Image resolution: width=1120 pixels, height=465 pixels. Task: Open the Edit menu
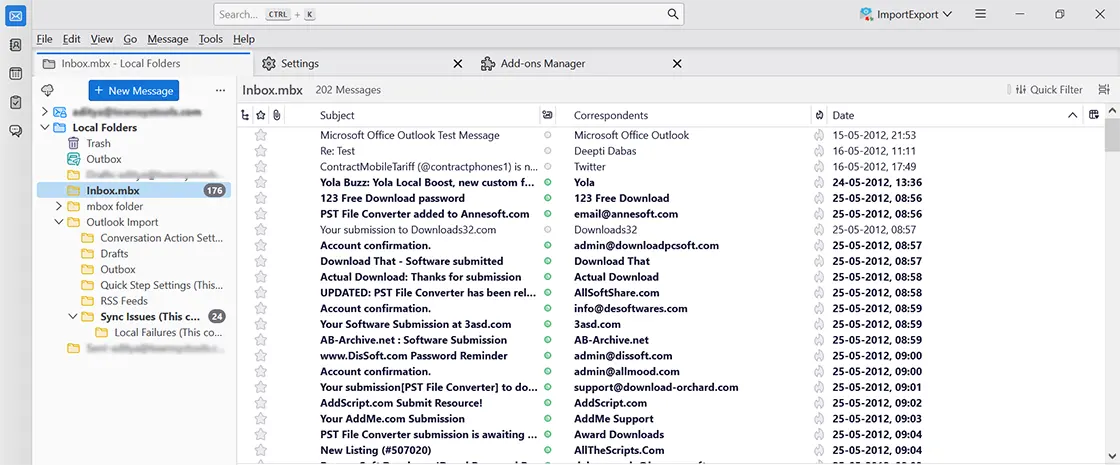click(71, 39)
